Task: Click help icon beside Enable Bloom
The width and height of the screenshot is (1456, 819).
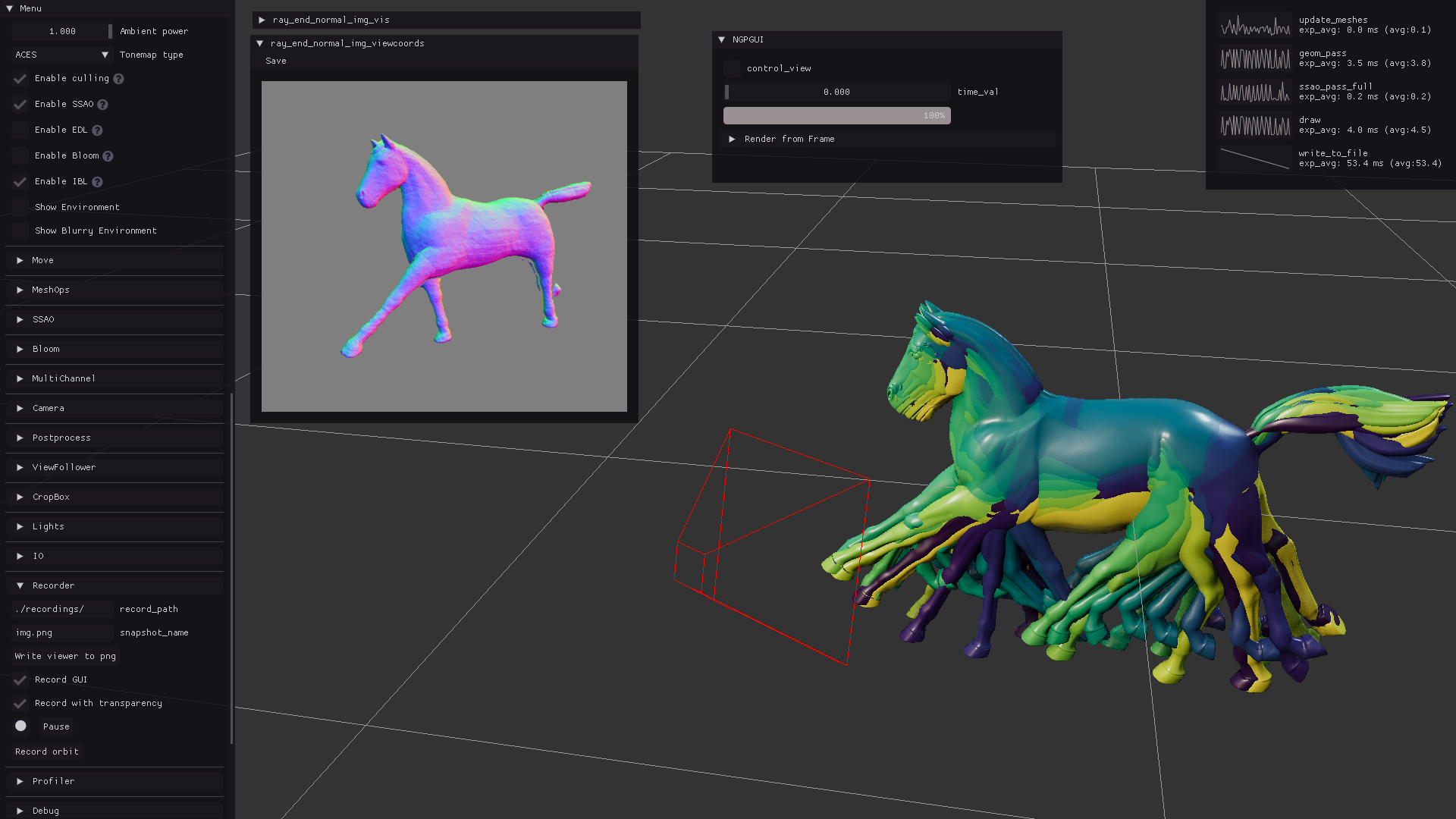Action: pyautogui.click(x=108, y=156)
